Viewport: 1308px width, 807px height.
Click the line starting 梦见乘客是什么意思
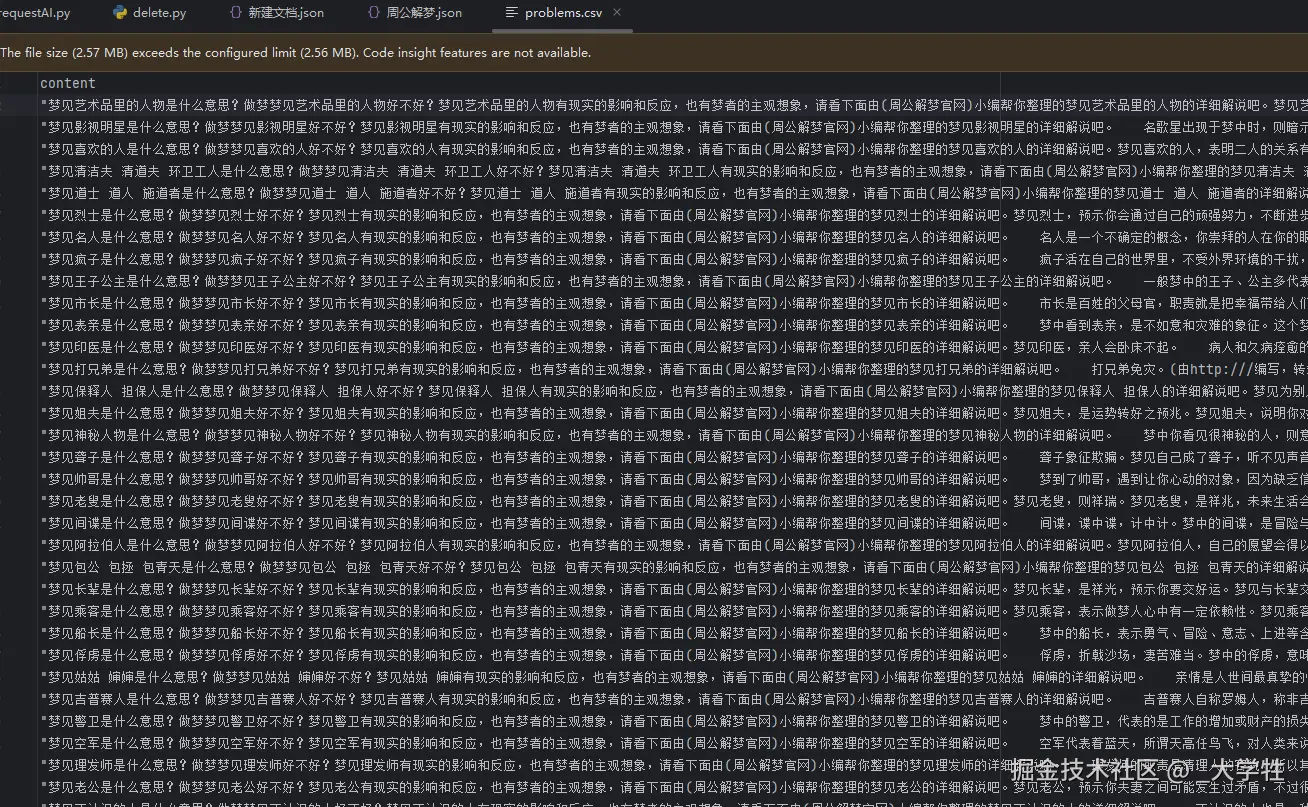674,611
